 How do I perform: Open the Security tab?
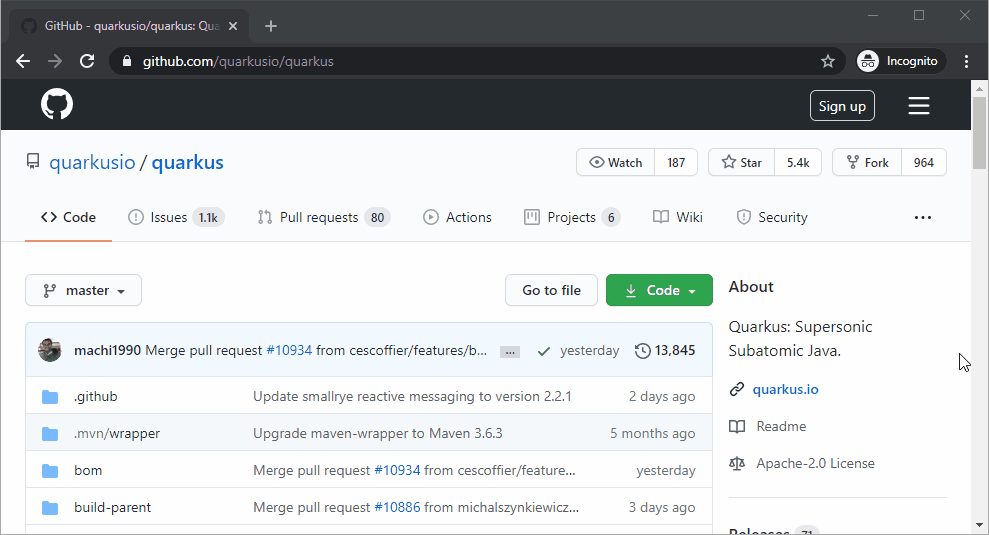coord(772,218)
